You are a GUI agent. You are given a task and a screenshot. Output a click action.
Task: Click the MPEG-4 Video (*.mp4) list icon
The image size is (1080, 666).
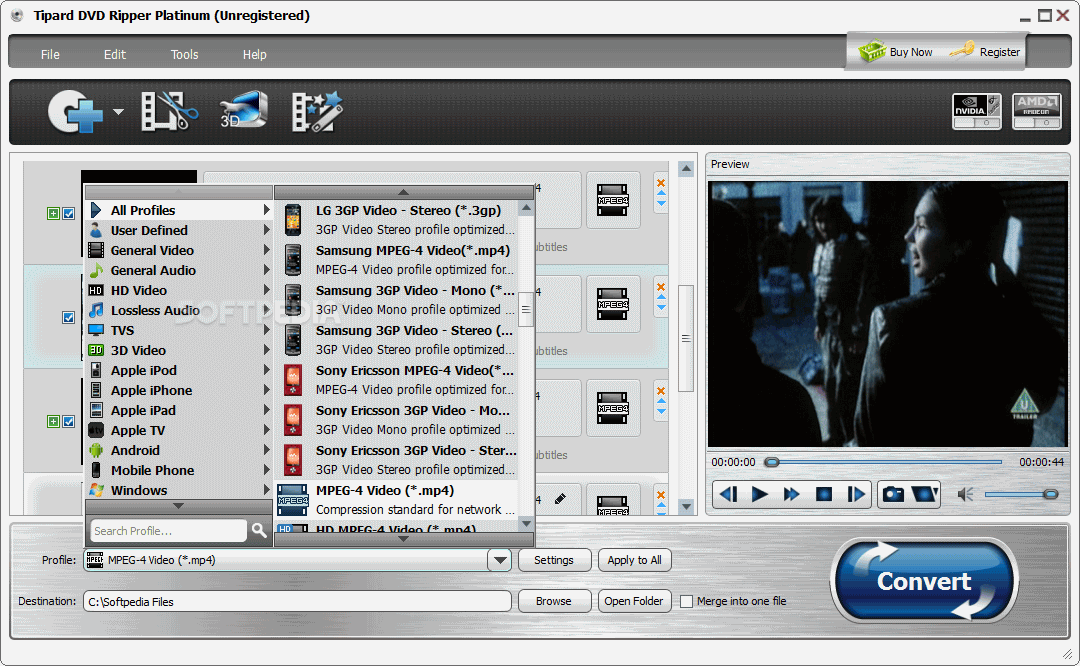[293, 500]
